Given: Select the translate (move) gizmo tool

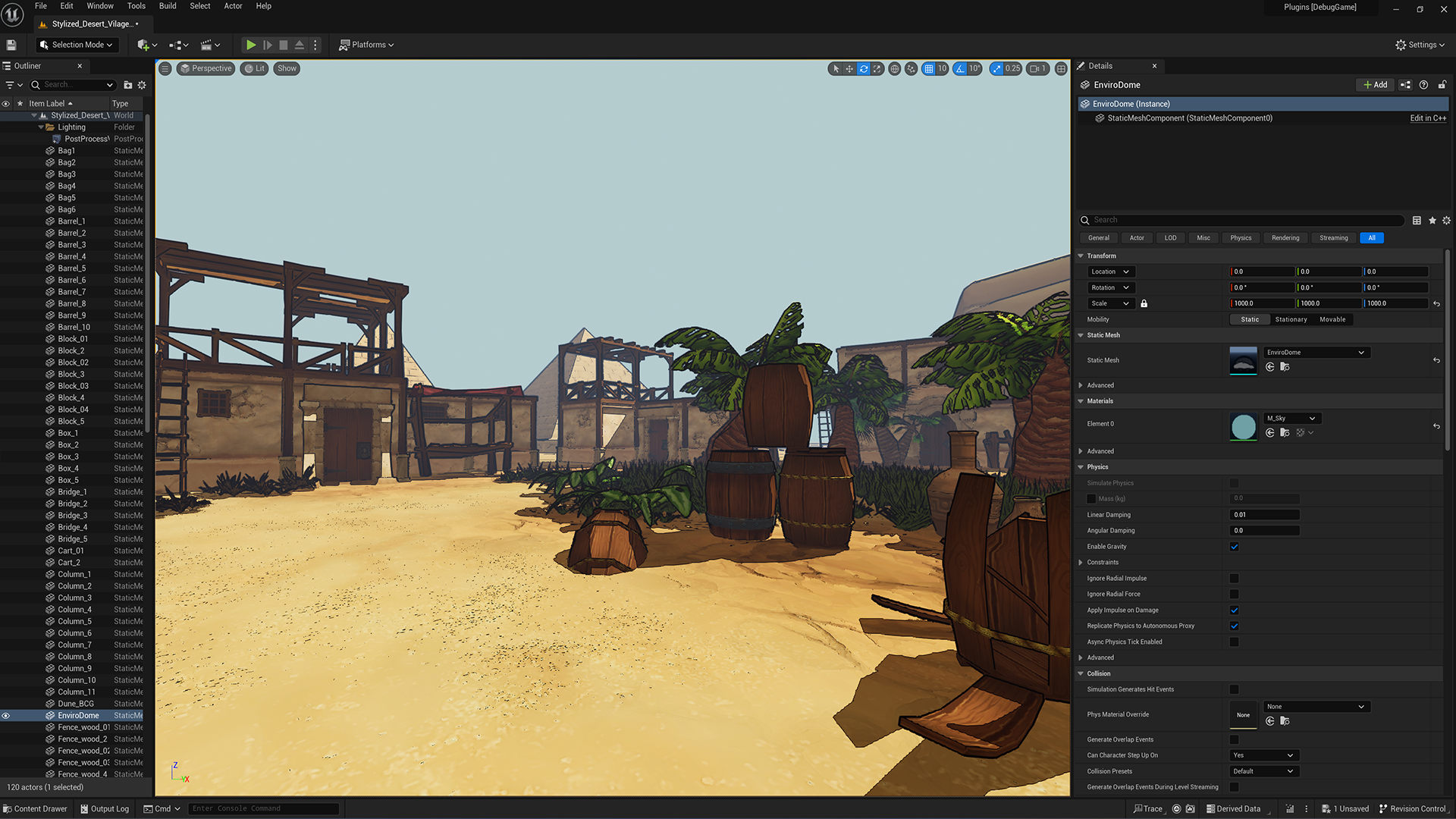Looking at the screenshot, I should [849, 68].
